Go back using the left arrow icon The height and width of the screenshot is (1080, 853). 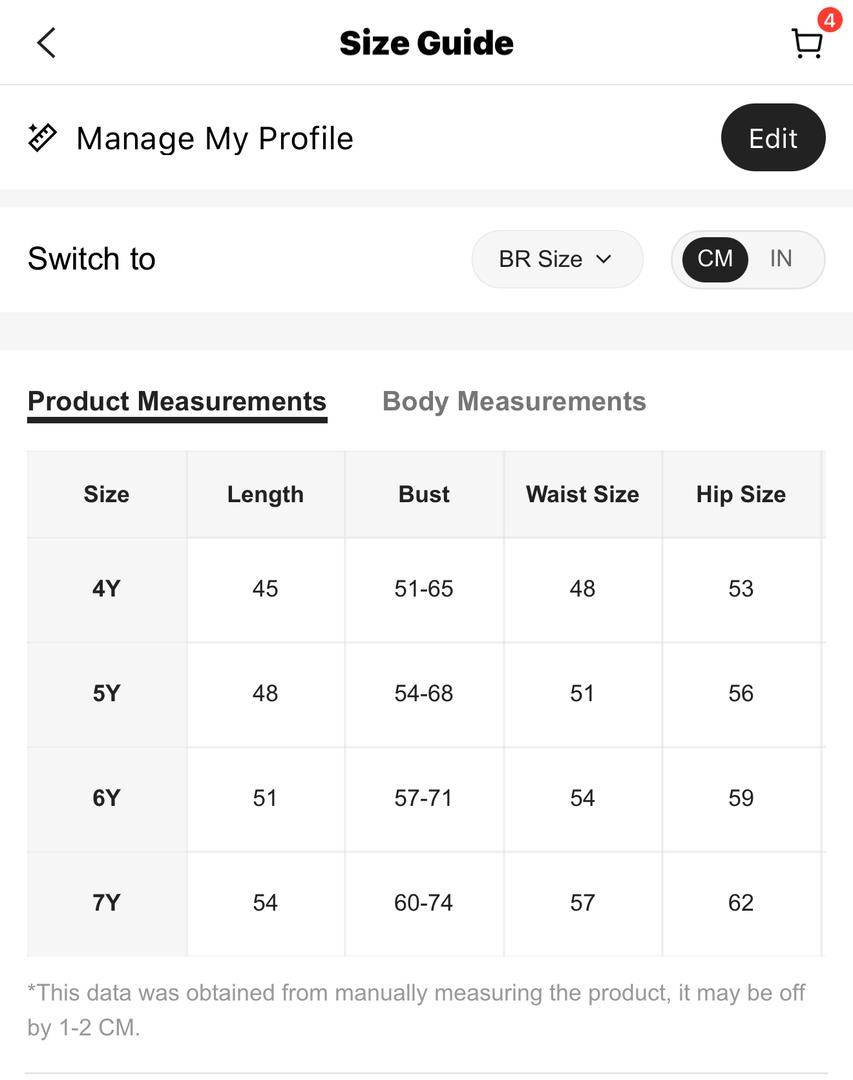[46, 43]
